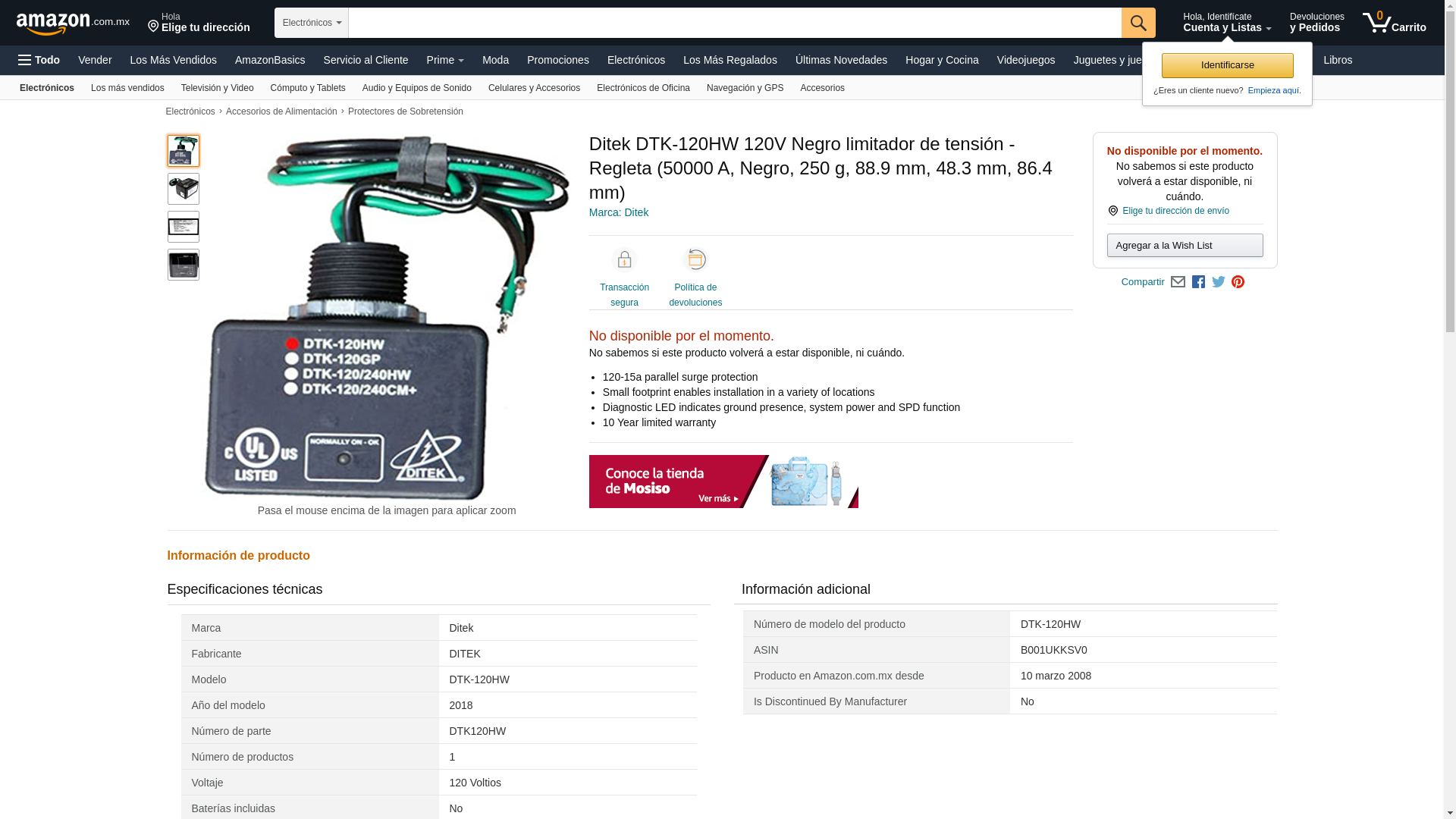
Task: Share the product on Facebook
Action: click(x=1198, y=282)
